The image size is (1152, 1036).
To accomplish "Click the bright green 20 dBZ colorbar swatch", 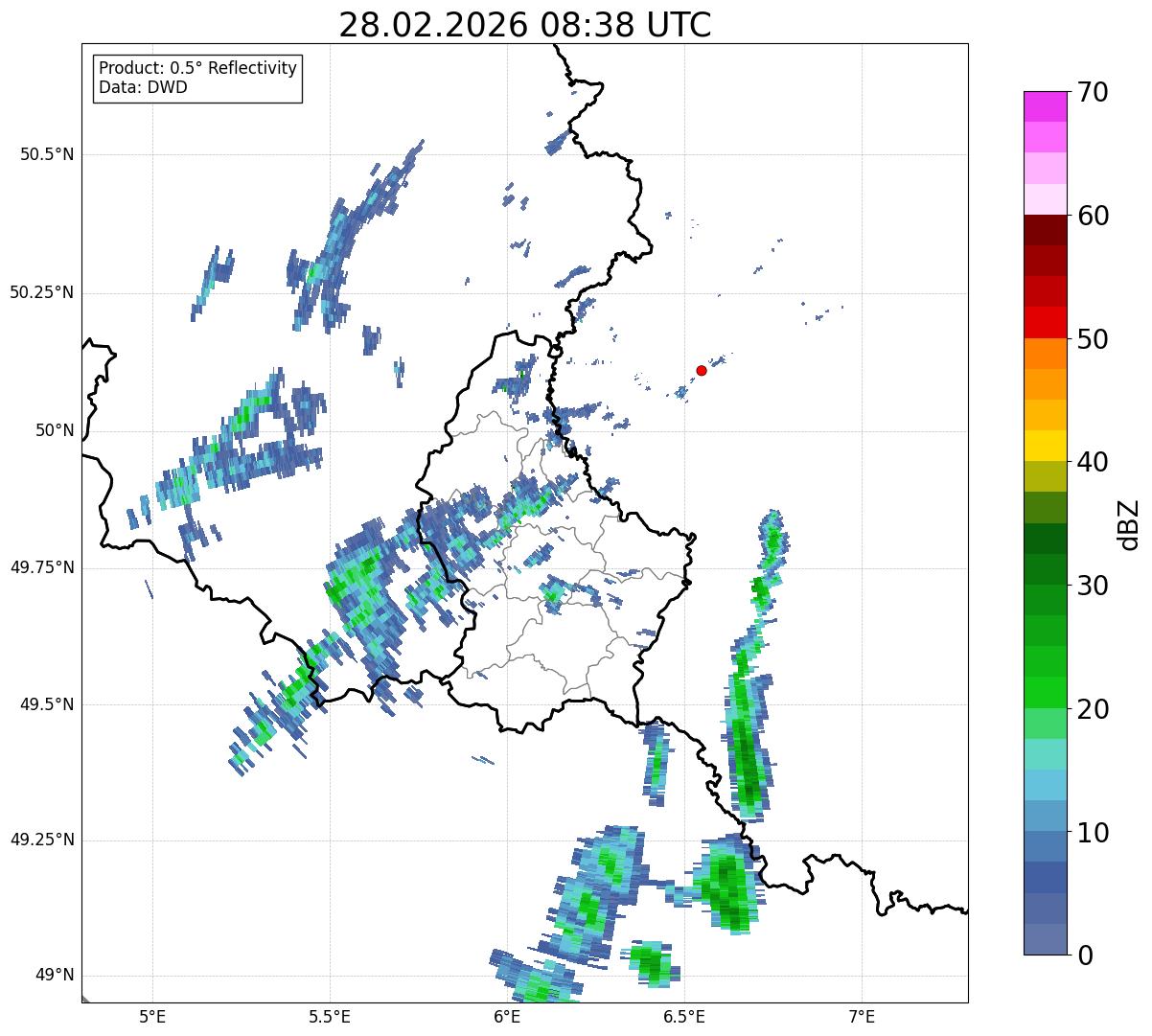I will (x=1045, y=692).
